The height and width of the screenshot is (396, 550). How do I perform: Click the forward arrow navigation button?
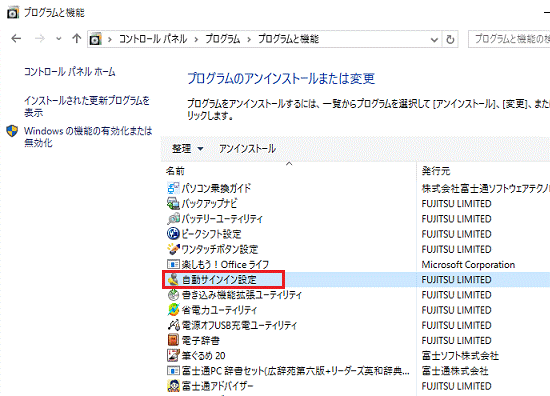tap(40, 39)
